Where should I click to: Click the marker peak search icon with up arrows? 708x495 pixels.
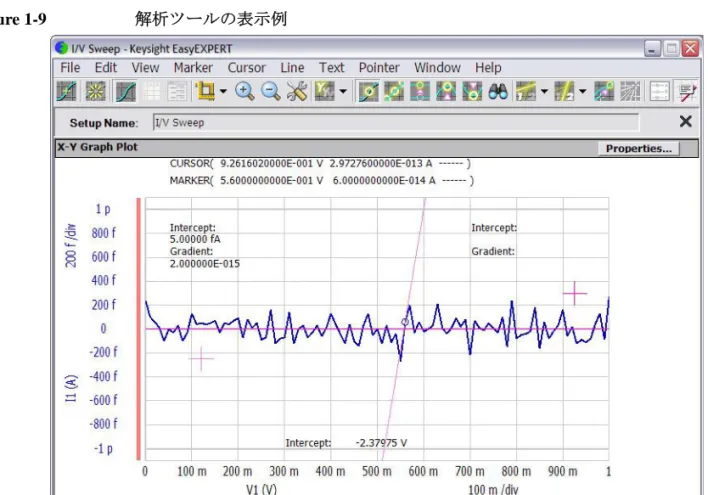coord(446,91)
